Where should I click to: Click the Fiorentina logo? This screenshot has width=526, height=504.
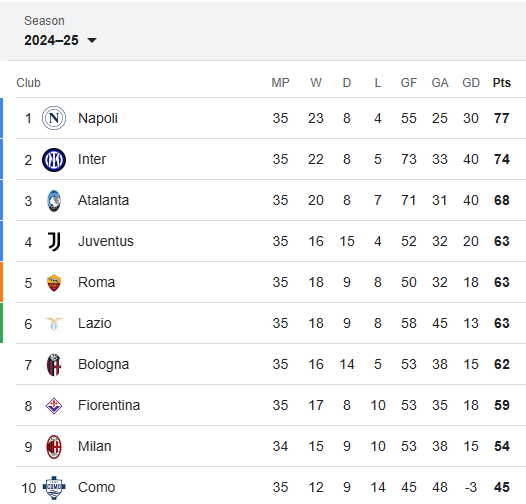point(54,406)
